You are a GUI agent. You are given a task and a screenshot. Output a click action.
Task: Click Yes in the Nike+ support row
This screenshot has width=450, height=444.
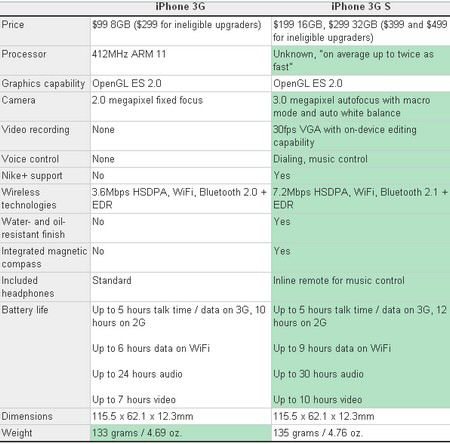click(x=282, y=176)
